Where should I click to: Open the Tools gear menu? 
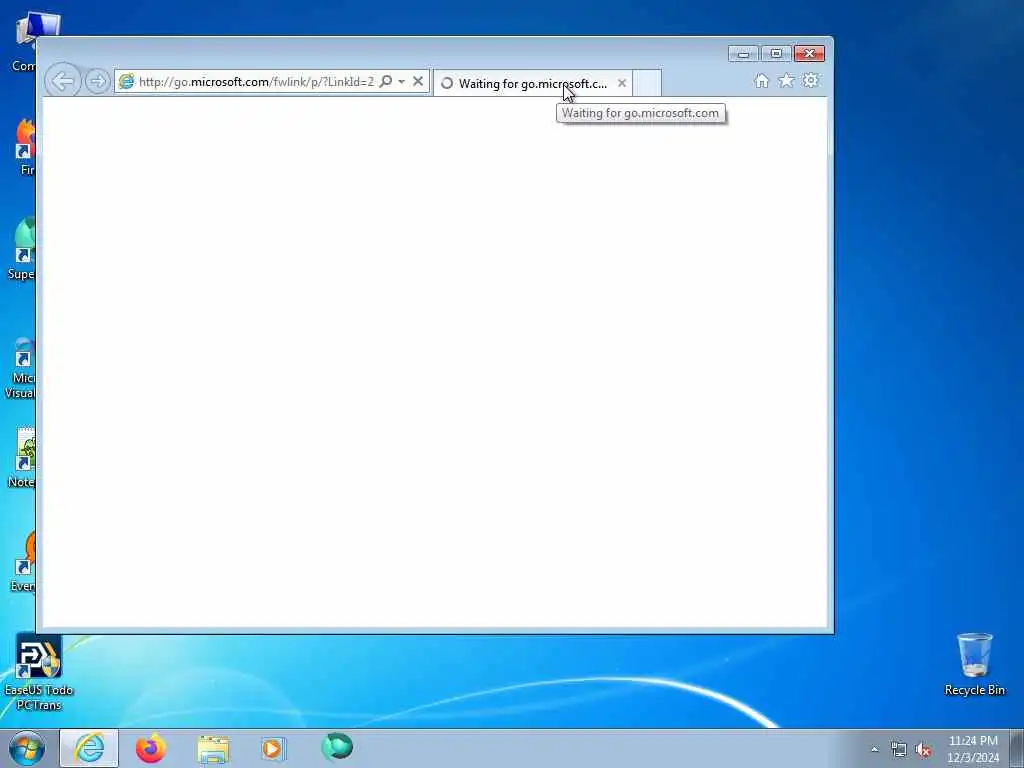point(810,80)
